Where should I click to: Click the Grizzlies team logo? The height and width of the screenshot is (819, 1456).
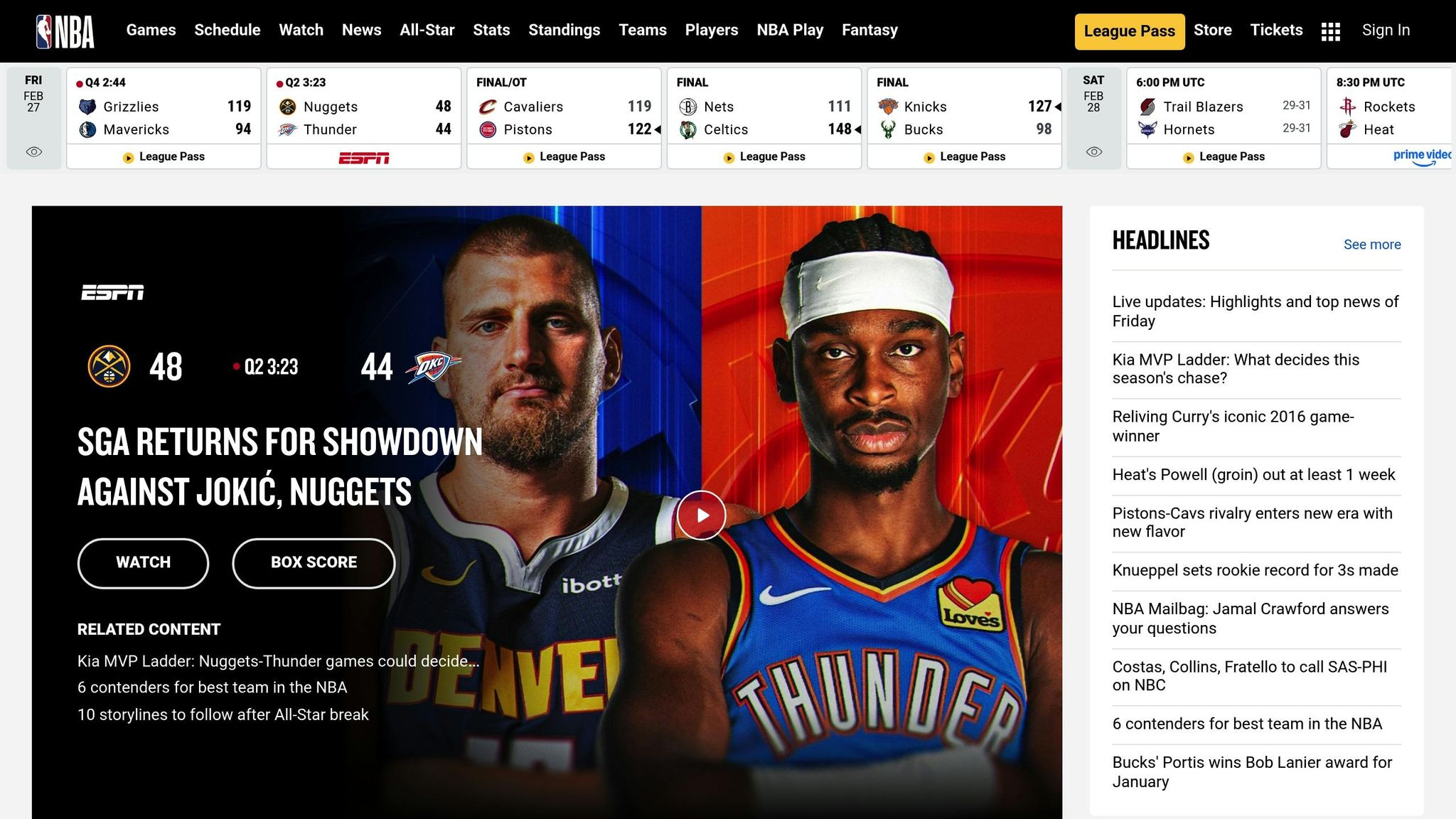pyautogui.click(x=87, y=107)
